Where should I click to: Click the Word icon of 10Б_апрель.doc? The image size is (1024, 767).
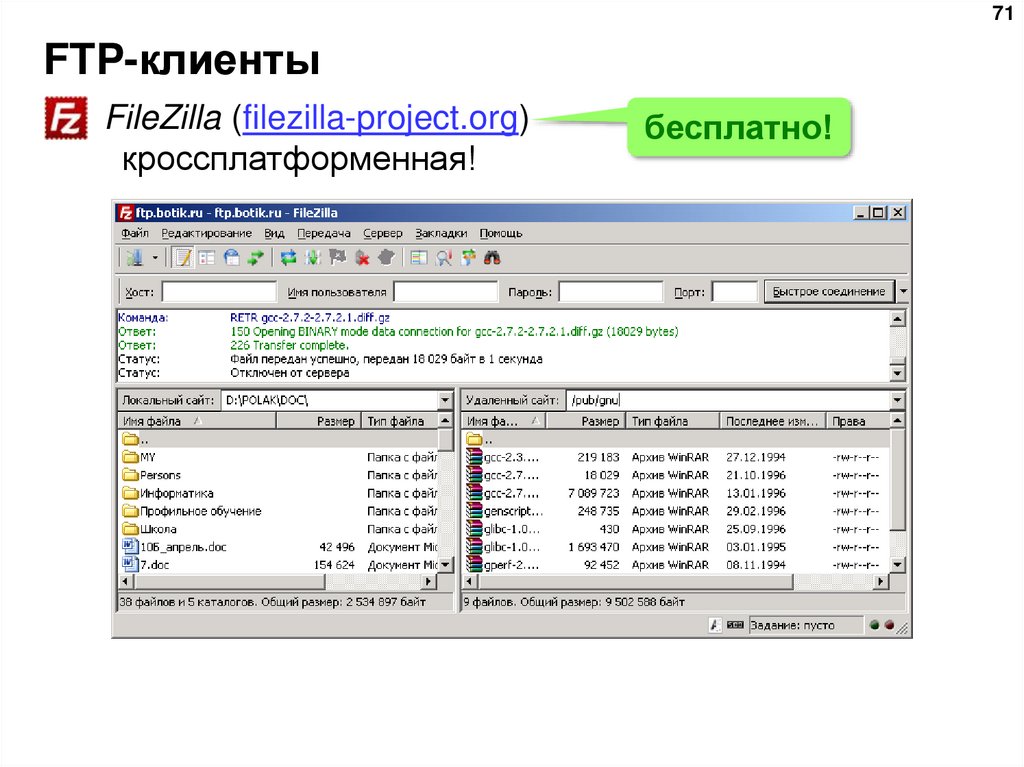(130, 546)
